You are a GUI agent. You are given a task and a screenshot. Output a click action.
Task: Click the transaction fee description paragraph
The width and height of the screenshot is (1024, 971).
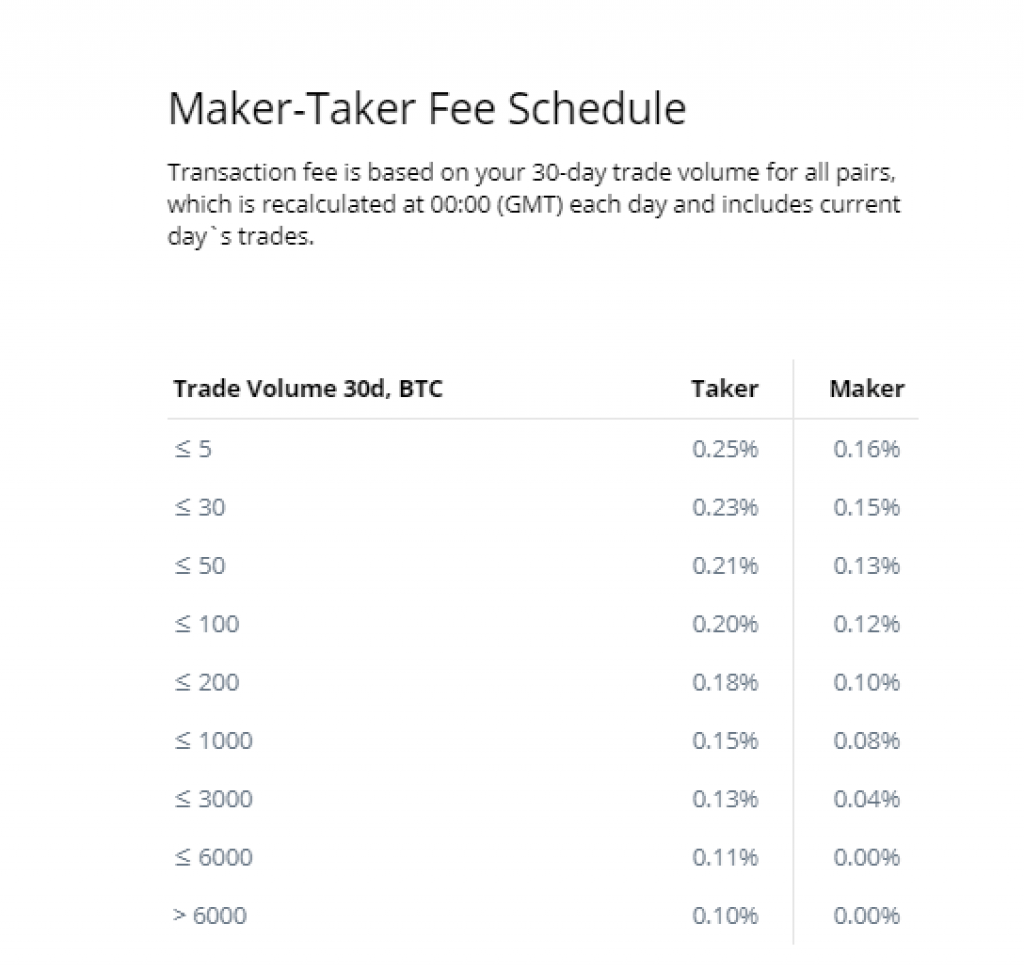click(x=534, y=204)
